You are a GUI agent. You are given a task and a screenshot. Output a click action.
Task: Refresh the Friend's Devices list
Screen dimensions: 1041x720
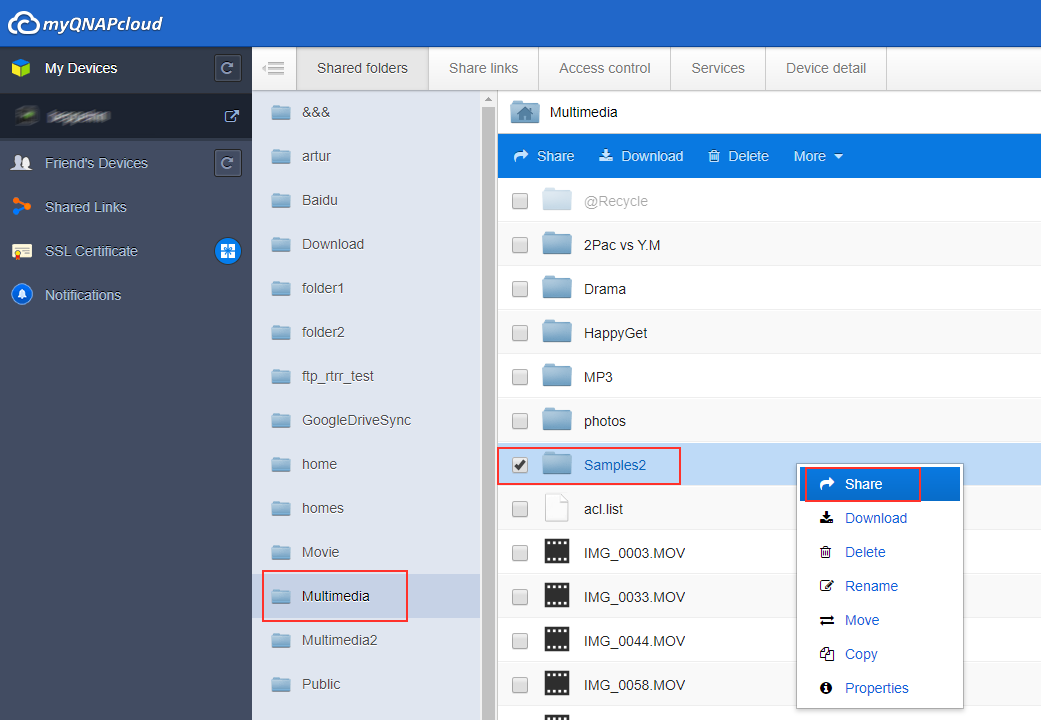(x=227, y=163)
